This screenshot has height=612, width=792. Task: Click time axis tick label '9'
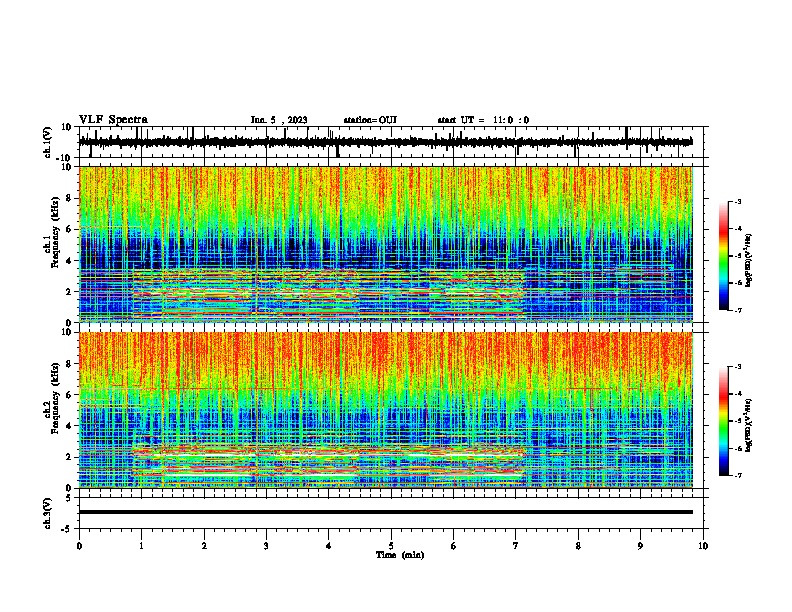640,546
